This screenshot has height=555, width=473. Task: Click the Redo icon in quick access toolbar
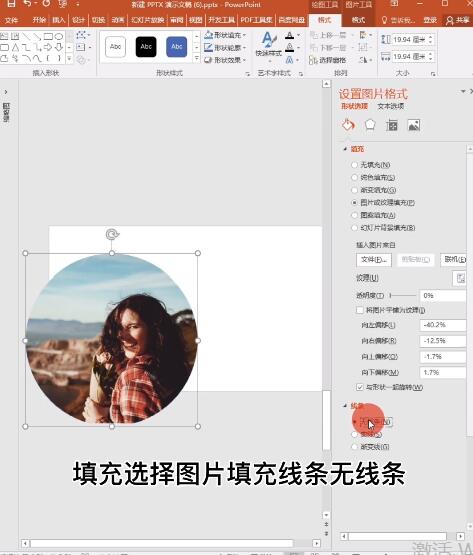(46, 4)
